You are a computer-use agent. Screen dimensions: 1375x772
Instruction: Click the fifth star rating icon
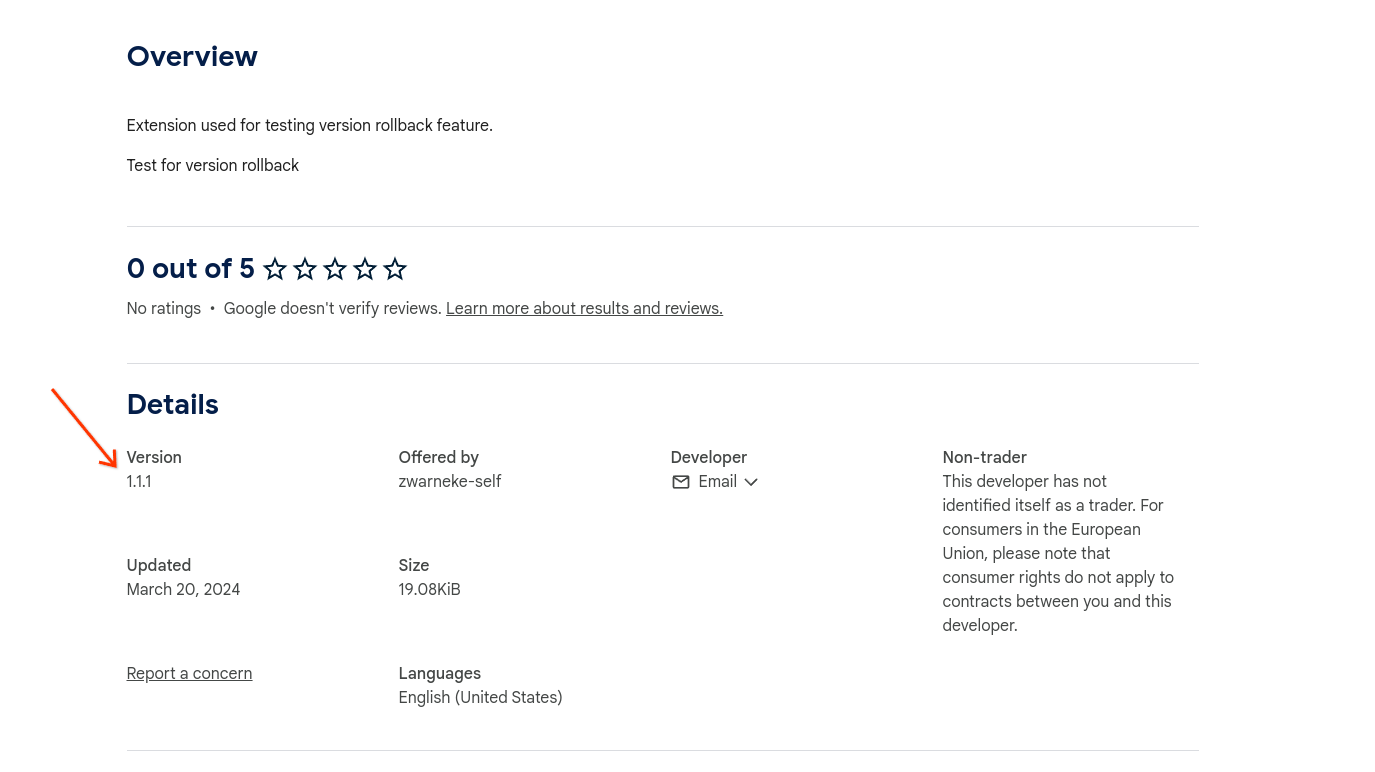[395, 269]
